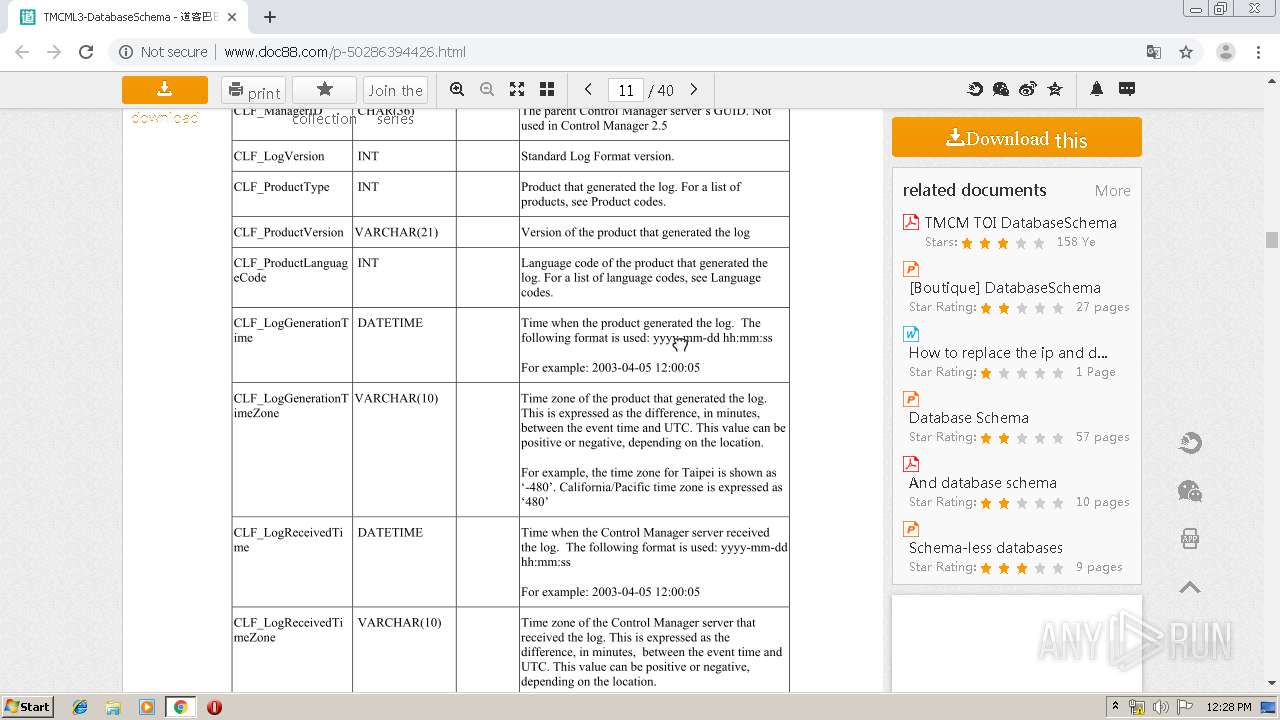Click the print button

pyautogui.click(x=253, y=91)
